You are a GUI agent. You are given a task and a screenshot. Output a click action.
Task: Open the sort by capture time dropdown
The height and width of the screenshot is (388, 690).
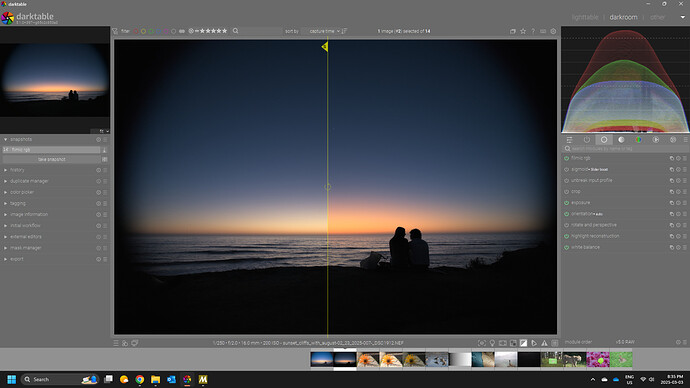324,31
